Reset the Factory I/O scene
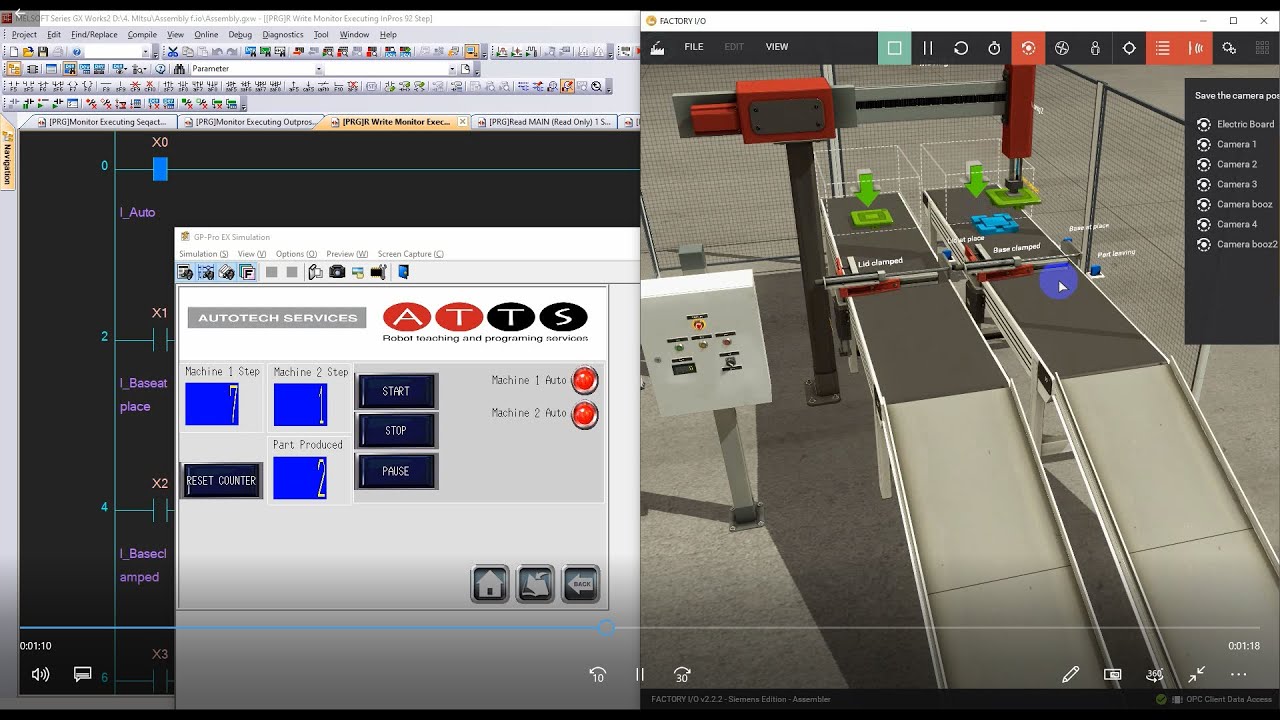1280x720 pixels. [961, 48]
